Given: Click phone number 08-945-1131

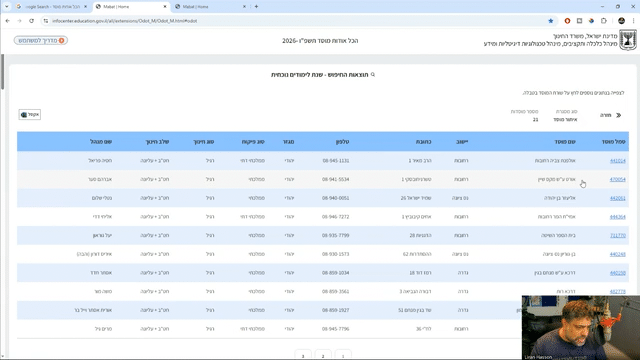Looking at the screenshot, I should click(x=336, y=161).
